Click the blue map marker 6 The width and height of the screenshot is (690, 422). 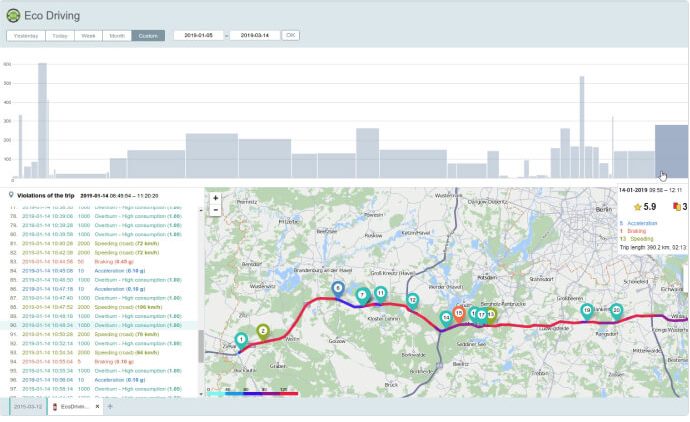pos(338,288)
